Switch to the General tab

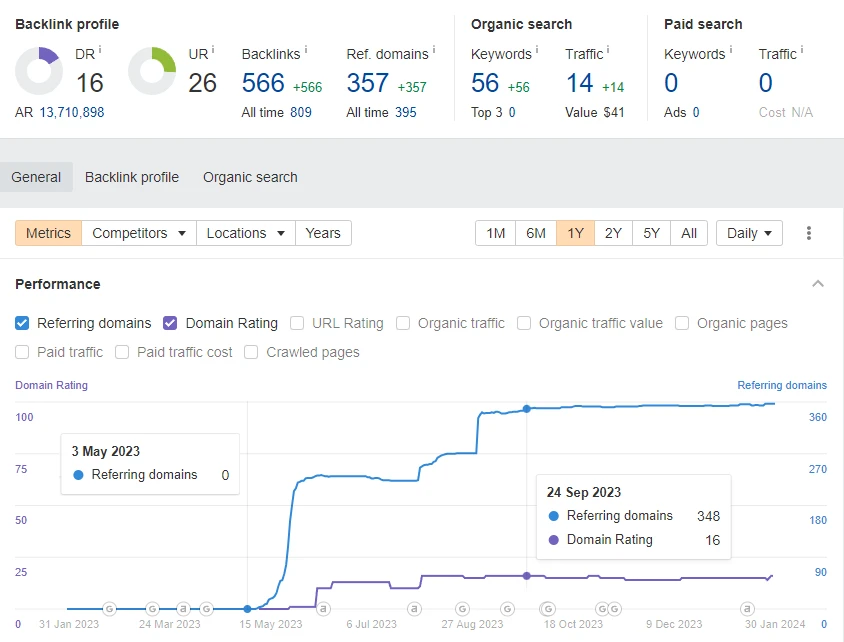[36, 177]
